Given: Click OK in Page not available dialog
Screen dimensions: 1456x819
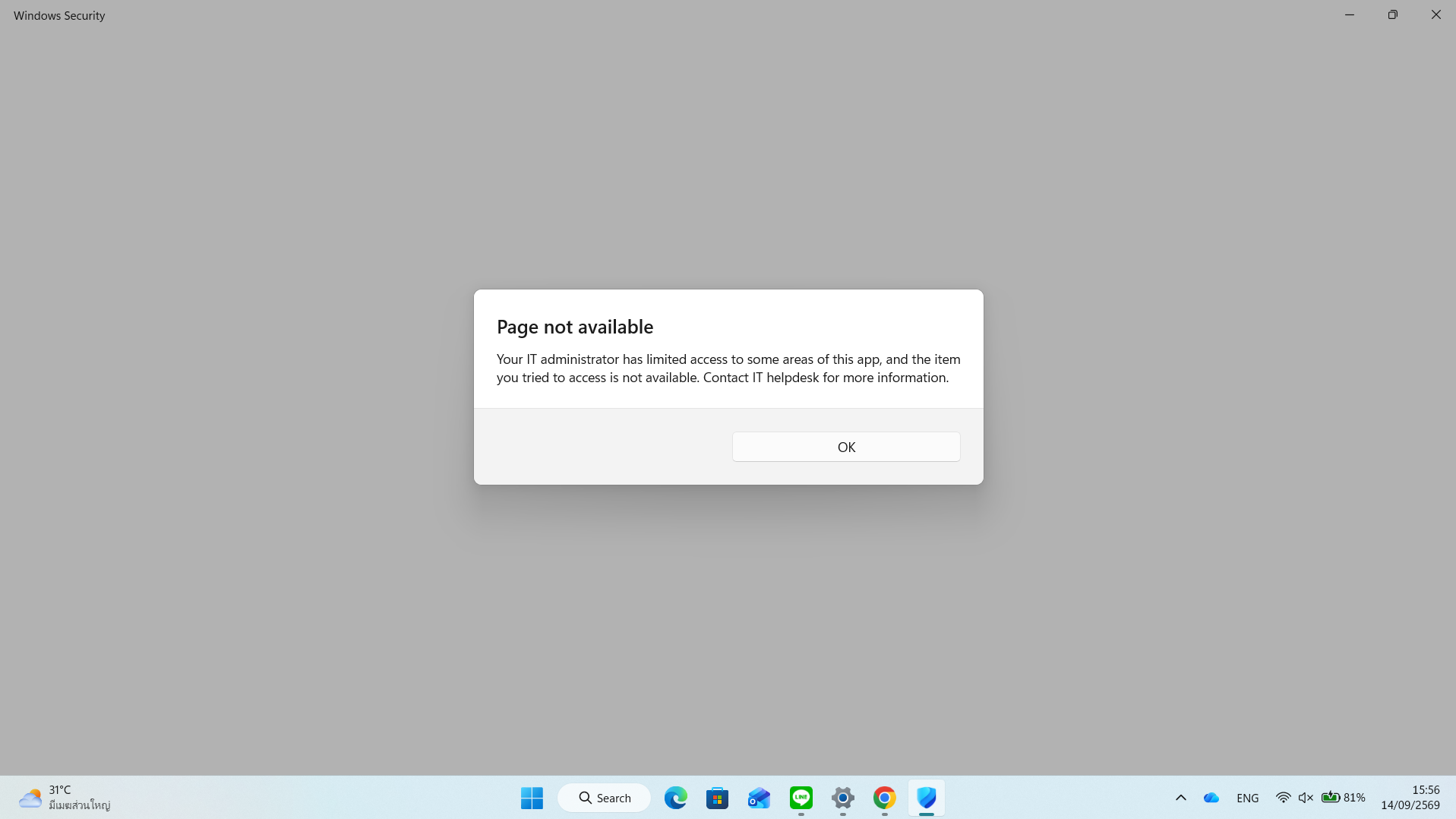Looking at the screenshot, I should (846, 447).
